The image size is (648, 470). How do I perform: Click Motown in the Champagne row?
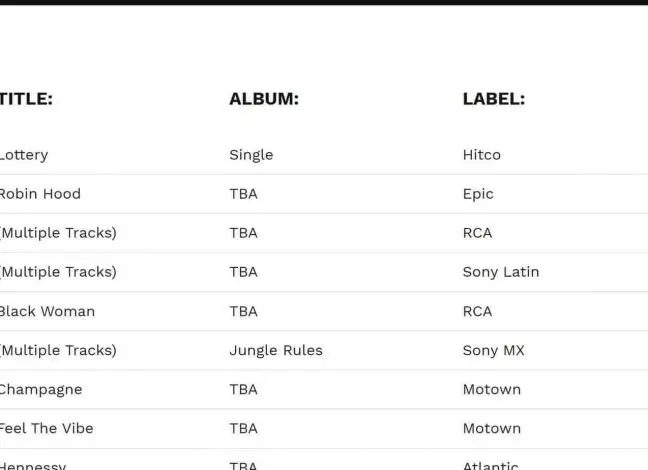click(x=491, y=389)
